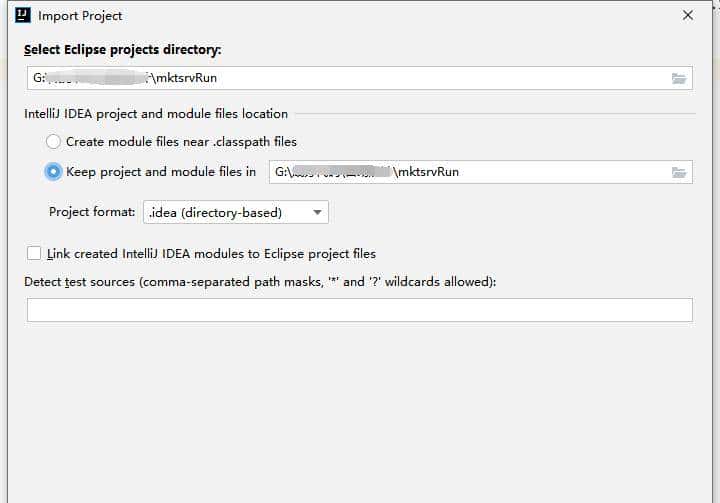Choose 'Keep project and module files in' radio
720x503 pixels.
53,172
